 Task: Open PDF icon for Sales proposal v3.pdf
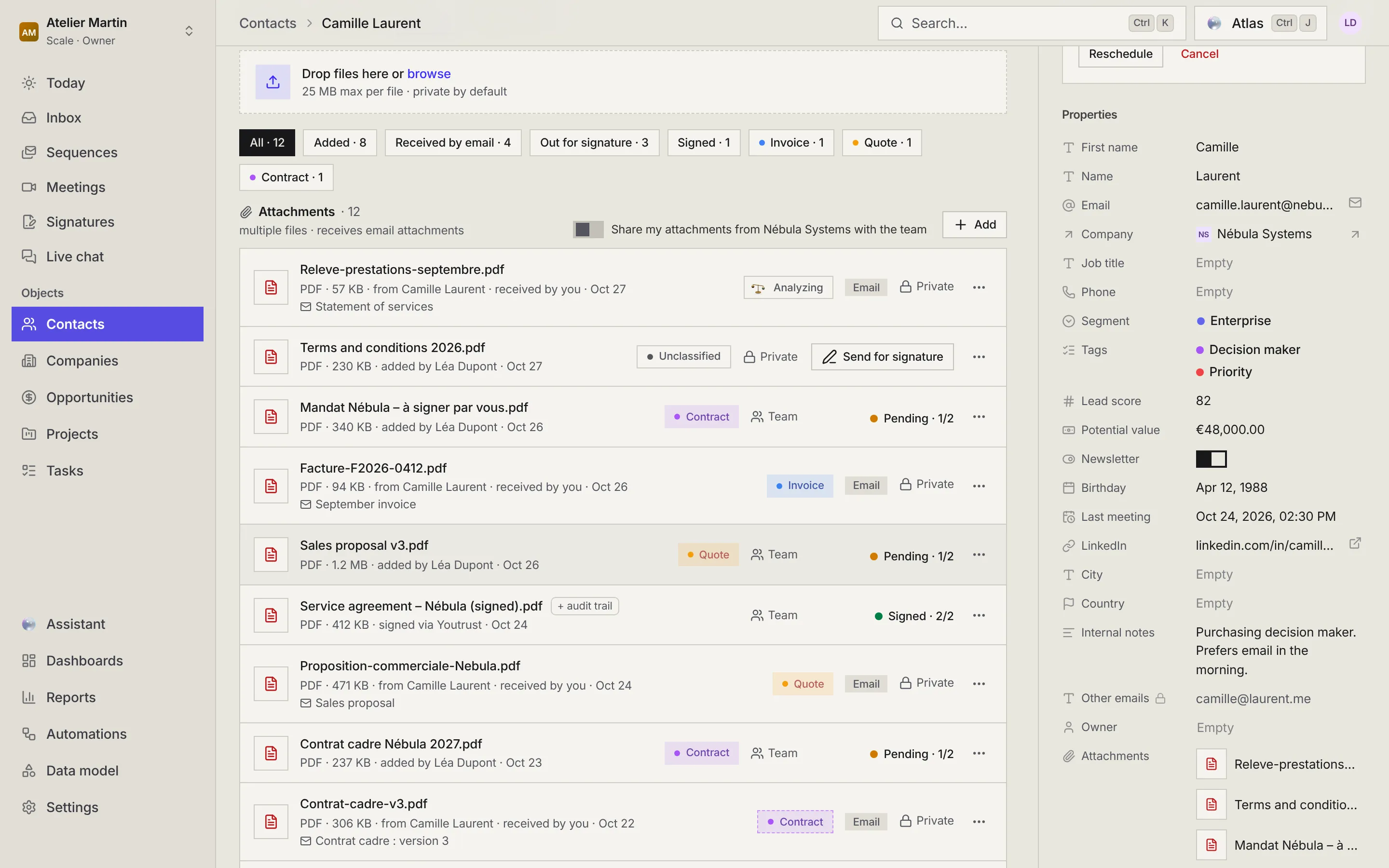(271, 555)
